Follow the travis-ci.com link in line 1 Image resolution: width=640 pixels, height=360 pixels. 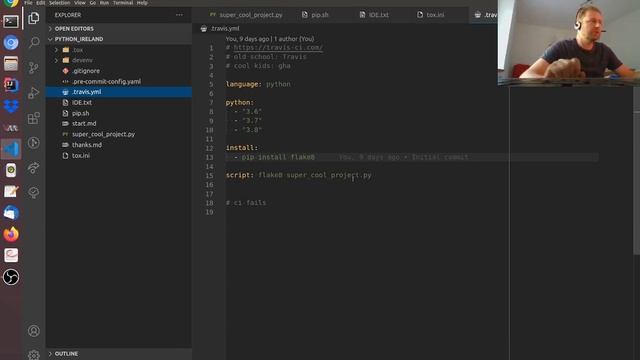tap(278, 47)
